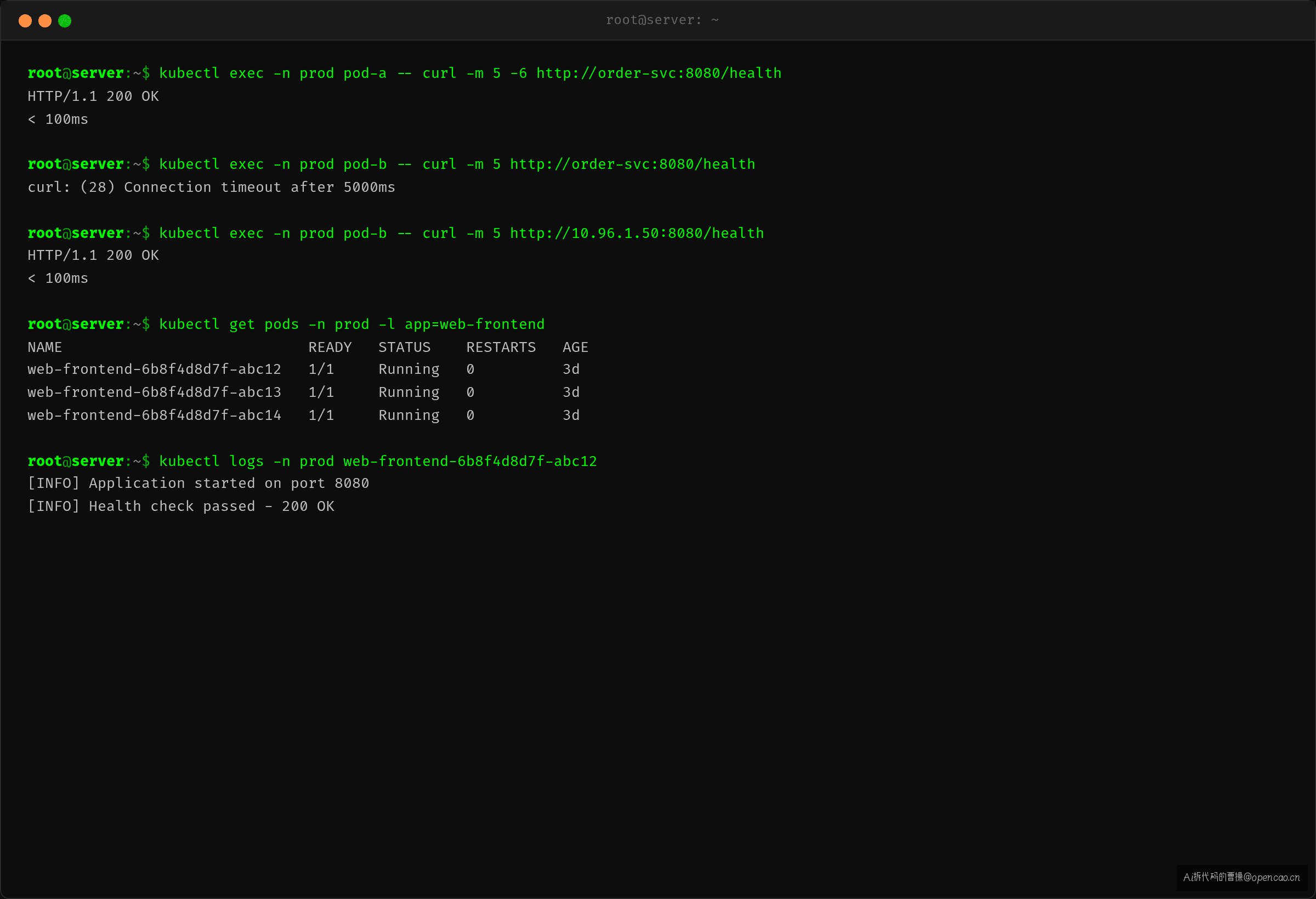Viewport: 1316px width, 899px height.
Task: Click the first HTTP/1.1 200 OK response
Action: tap(93, 96)
